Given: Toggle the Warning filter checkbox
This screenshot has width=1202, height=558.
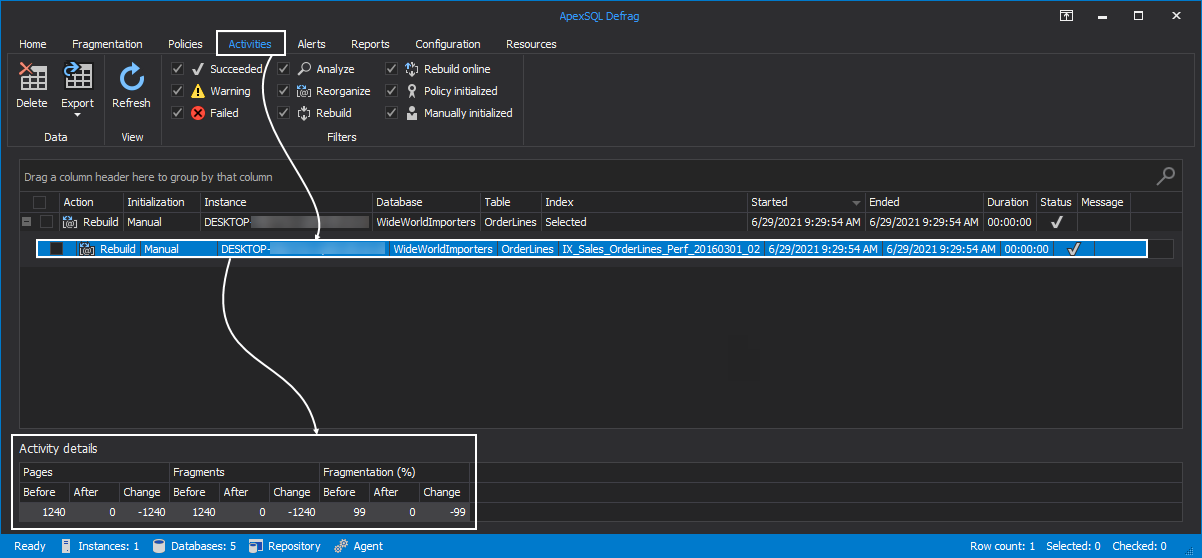Looking at the screenshot, I should pyautogui.click(x=177, y=91).
